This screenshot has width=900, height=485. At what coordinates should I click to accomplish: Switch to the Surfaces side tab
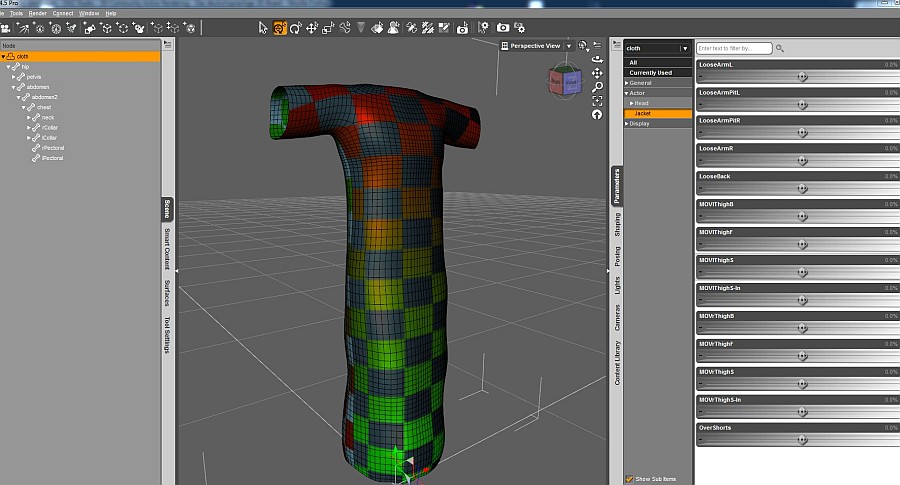167,293
